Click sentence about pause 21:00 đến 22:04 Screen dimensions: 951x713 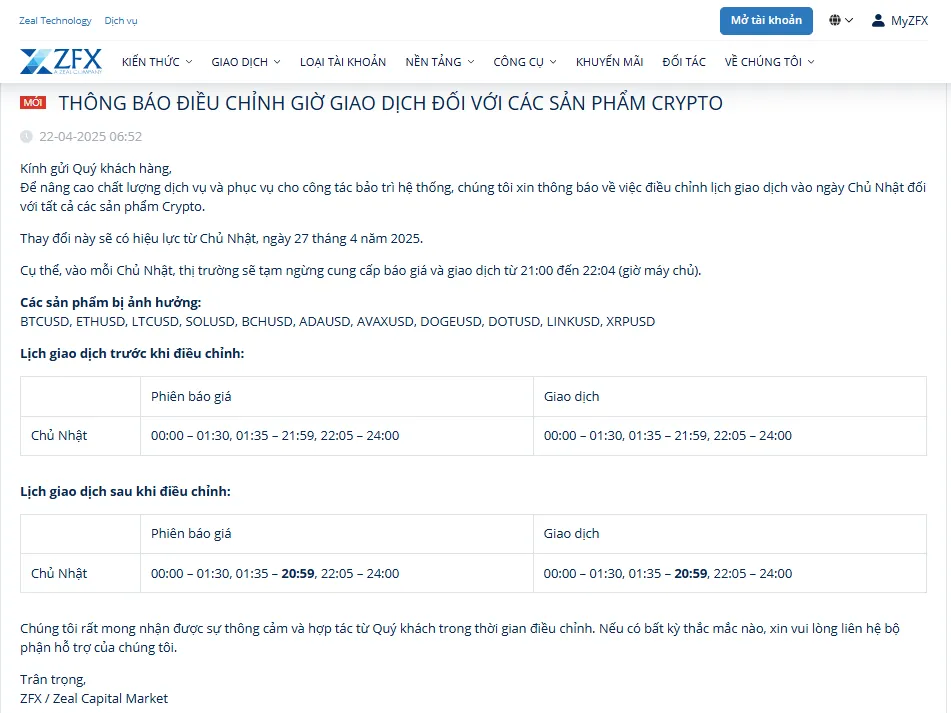360,270
